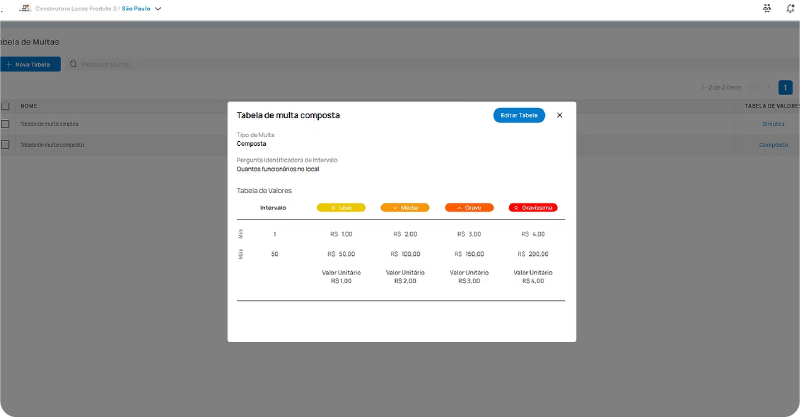Click the Editar Tabela button
800x417 pixels.
(x=518, y=115)
